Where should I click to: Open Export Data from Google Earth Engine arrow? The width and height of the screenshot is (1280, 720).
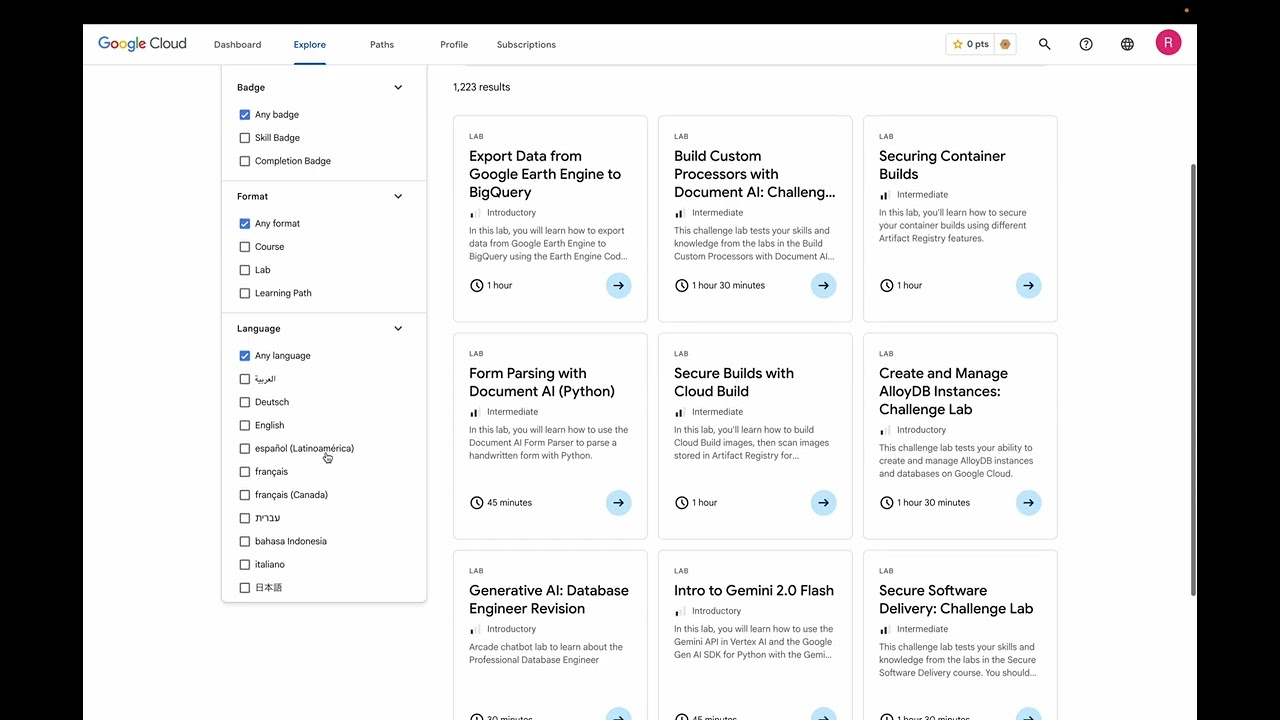pos(618,285)
